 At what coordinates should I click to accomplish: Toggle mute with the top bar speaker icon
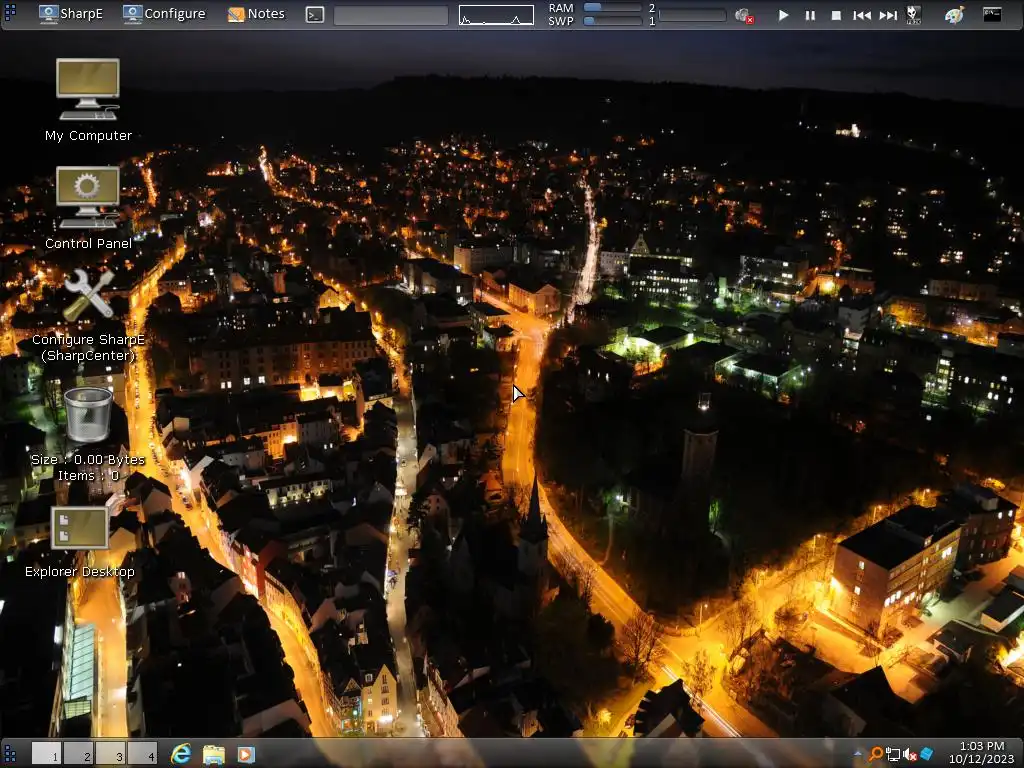[743, 15]
